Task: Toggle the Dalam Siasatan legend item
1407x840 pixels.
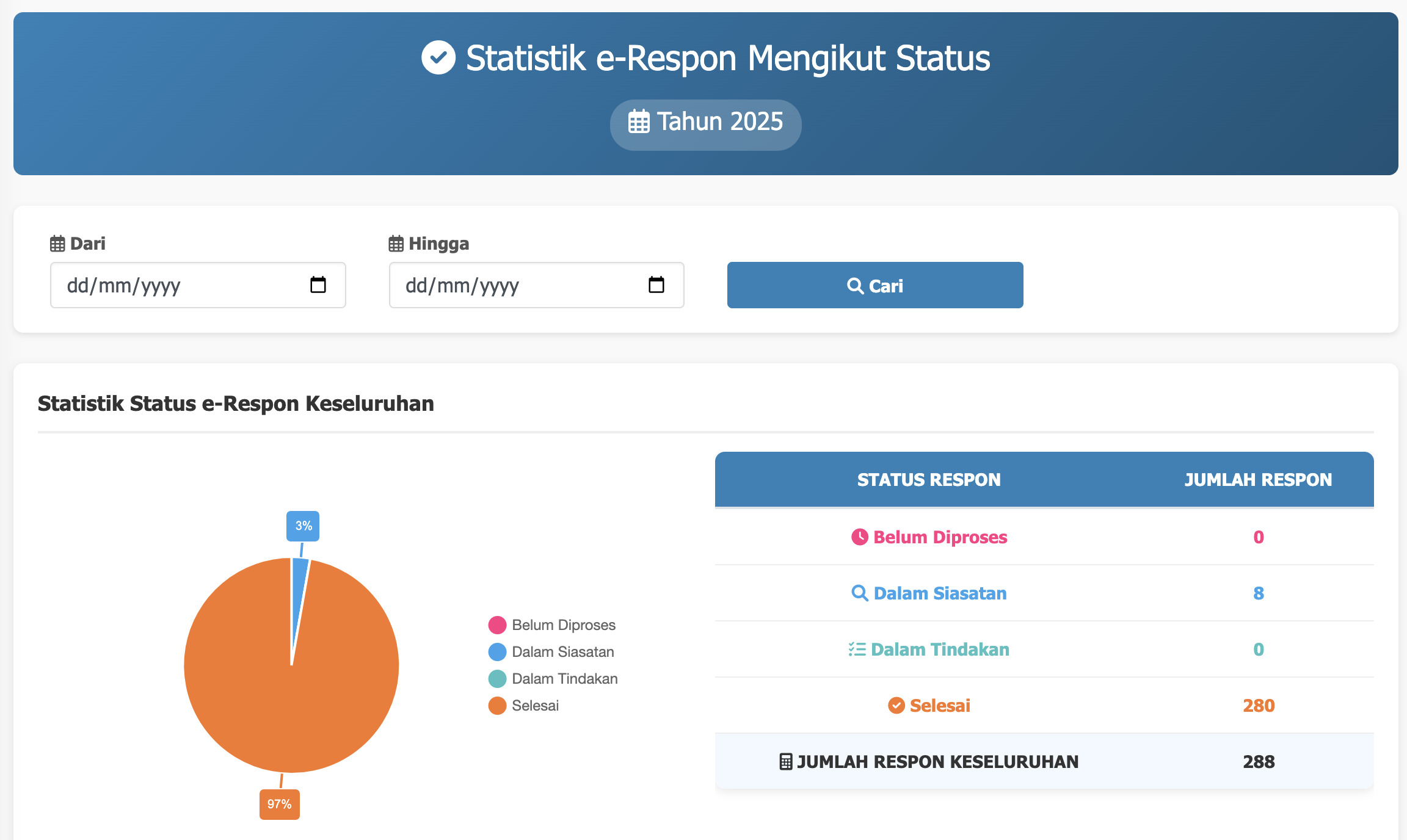Action: [x=562, y=652]
